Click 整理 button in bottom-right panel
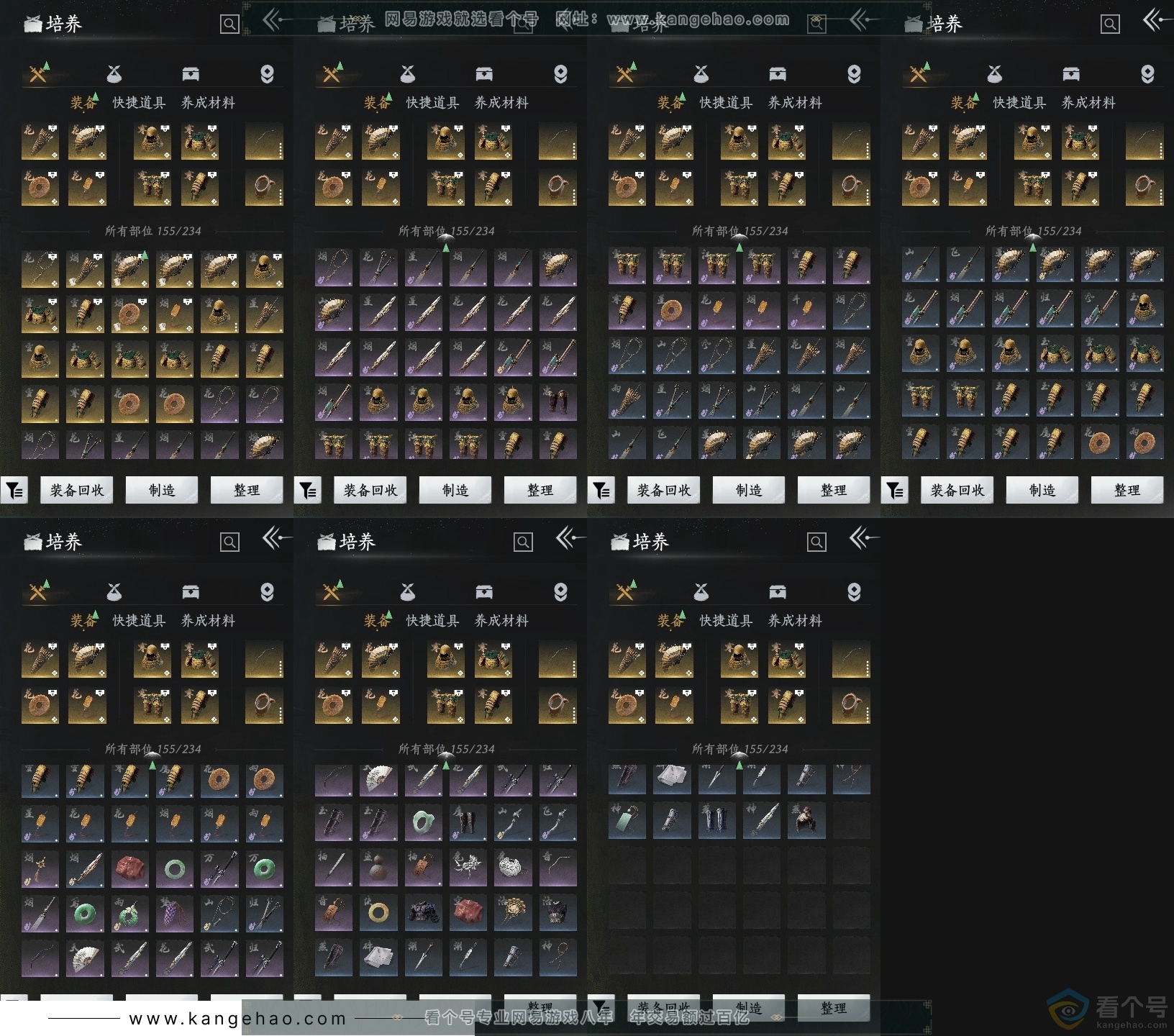 [834, 1007]
